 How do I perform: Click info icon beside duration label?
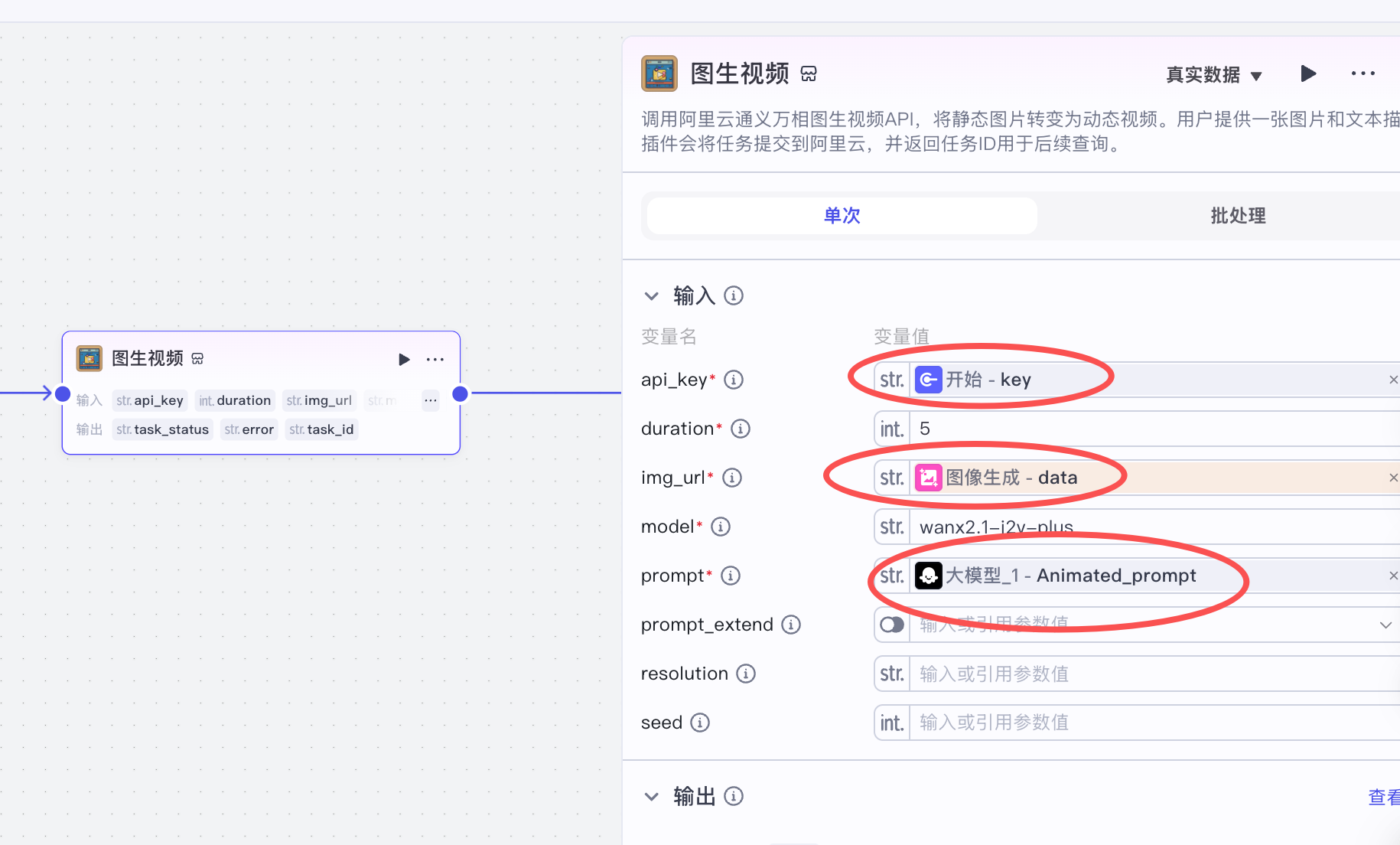pos(740,429)
